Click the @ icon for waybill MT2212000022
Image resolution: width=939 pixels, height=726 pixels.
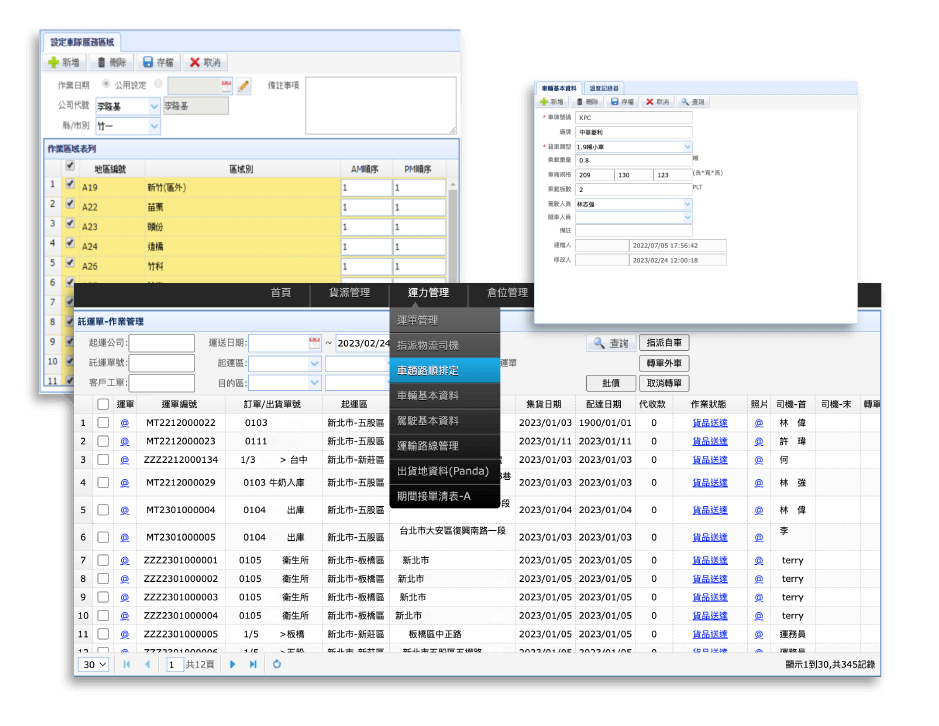coord(125,423)
